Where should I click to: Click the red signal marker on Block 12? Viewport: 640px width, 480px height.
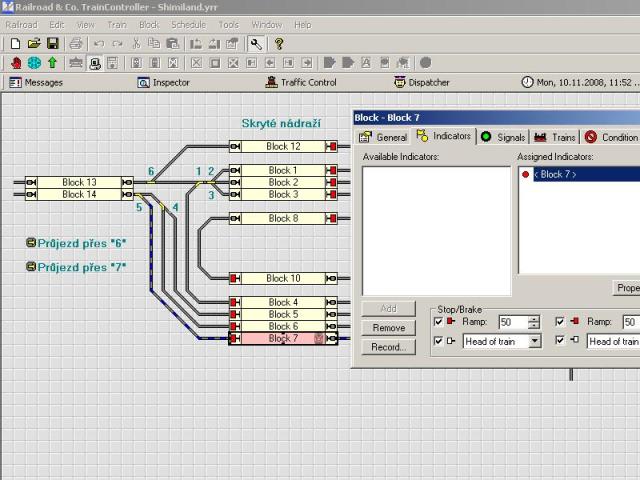331,146
